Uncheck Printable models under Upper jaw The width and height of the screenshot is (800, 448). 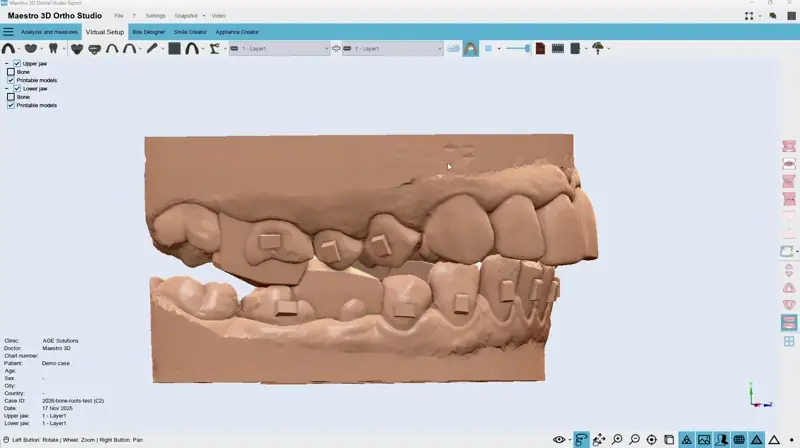[x=11, y=80]
